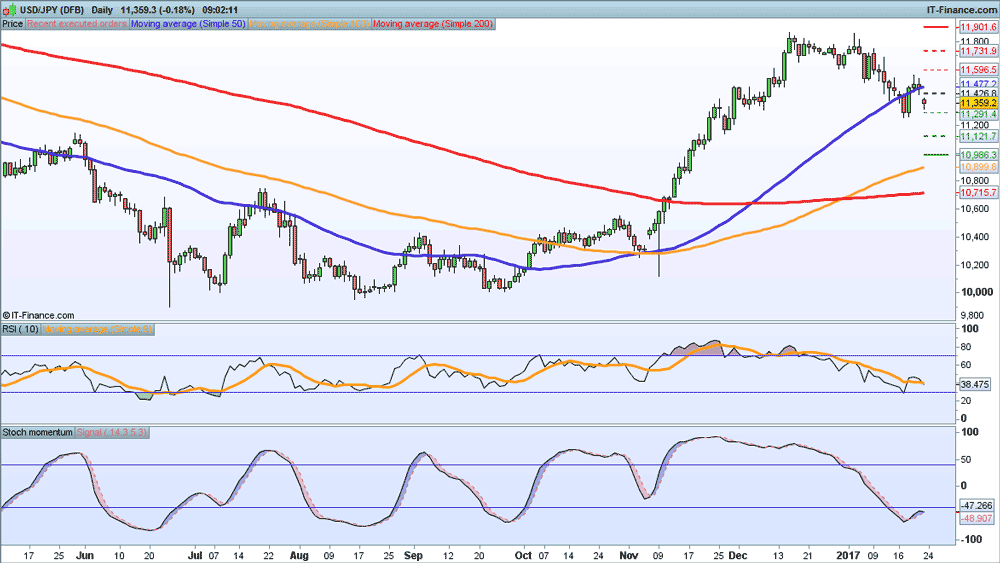Click the orange 10,899.8 moving average tag
Screen dimensions: 1000x563
pyautogui.click(x=978, y=167)
